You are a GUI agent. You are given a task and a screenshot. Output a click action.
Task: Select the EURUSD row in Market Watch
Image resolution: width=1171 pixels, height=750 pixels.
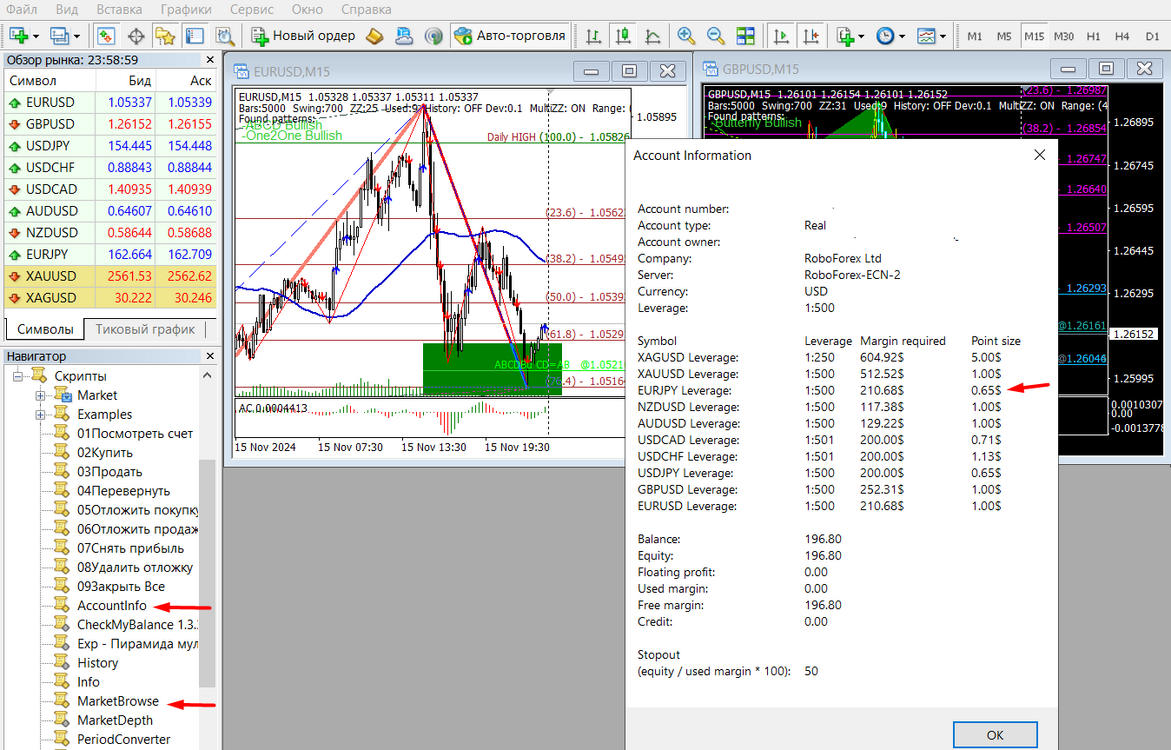click(111, 102)
